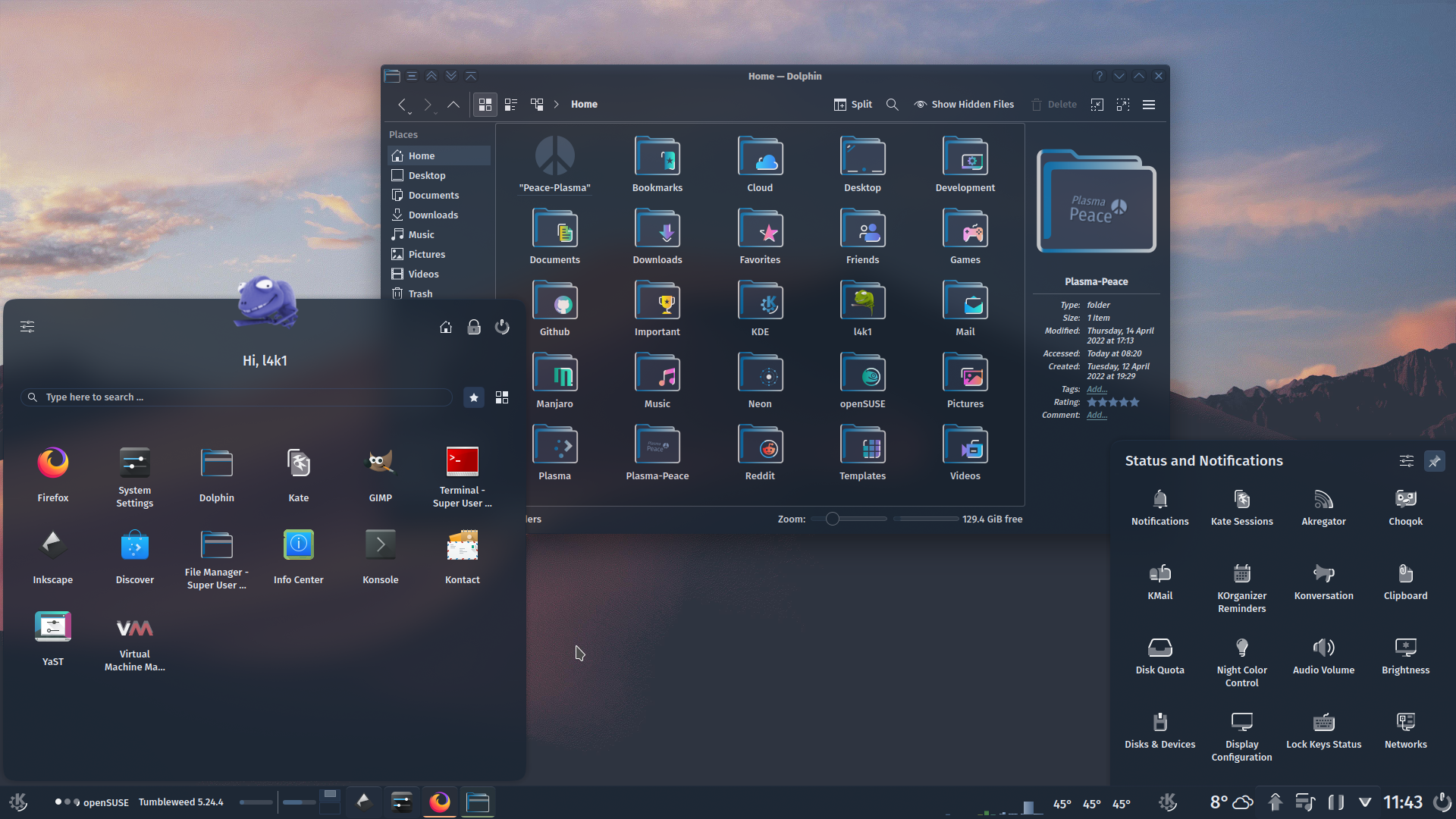Open Lock Keys Status applet
This screenshot has width=1456, height=819.
(1323, 730)
